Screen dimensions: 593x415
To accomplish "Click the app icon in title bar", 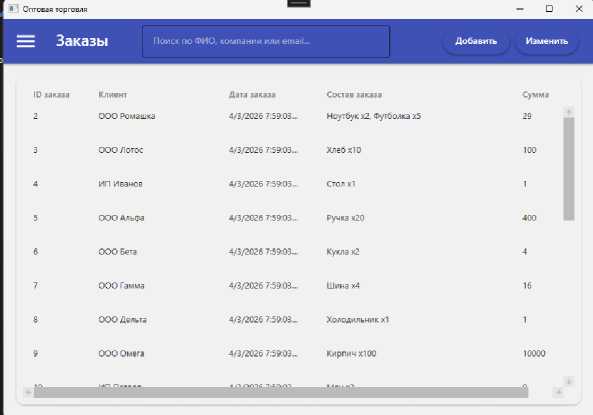I will pyautogui.click(x=12, y=9).
